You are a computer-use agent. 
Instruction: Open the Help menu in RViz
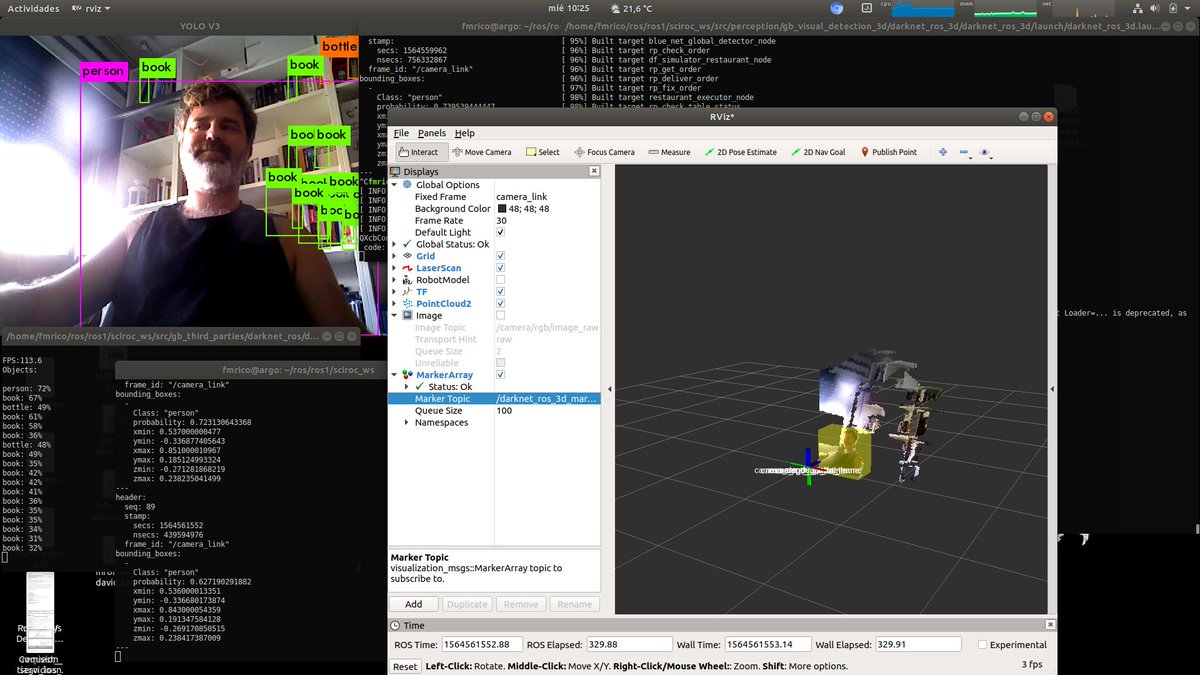point(465,133)
